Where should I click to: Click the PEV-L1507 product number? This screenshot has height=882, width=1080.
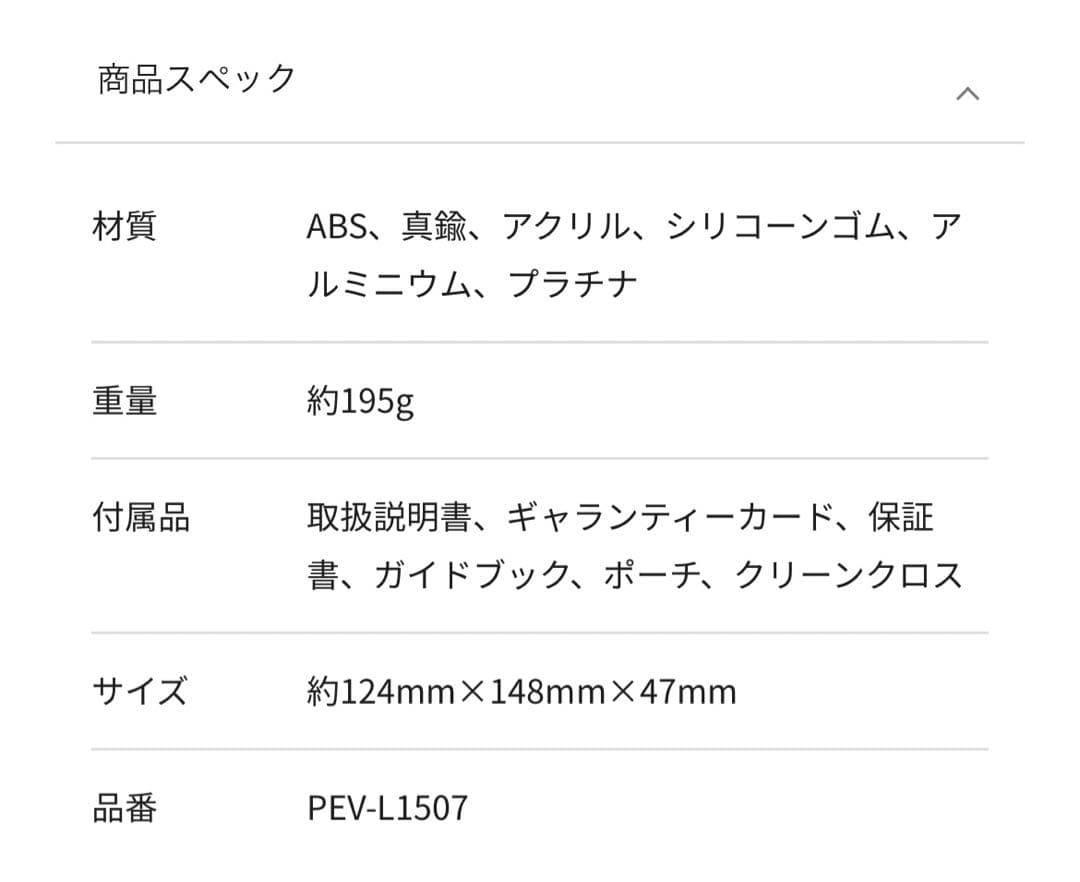[x=387, y=808]
